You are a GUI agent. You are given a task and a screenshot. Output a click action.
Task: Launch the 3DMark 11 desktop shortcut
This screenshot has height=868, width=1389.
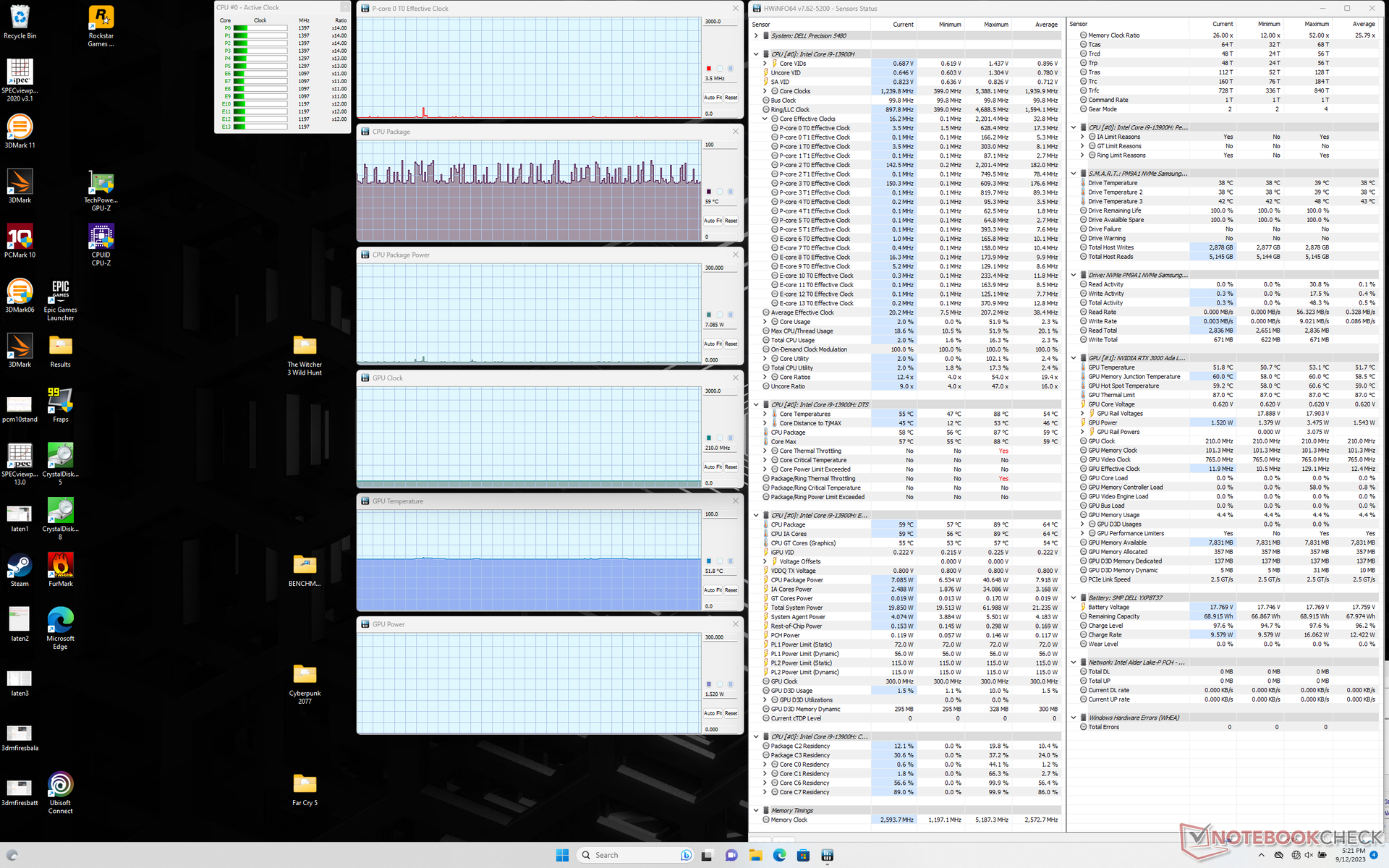click(20, 131)
